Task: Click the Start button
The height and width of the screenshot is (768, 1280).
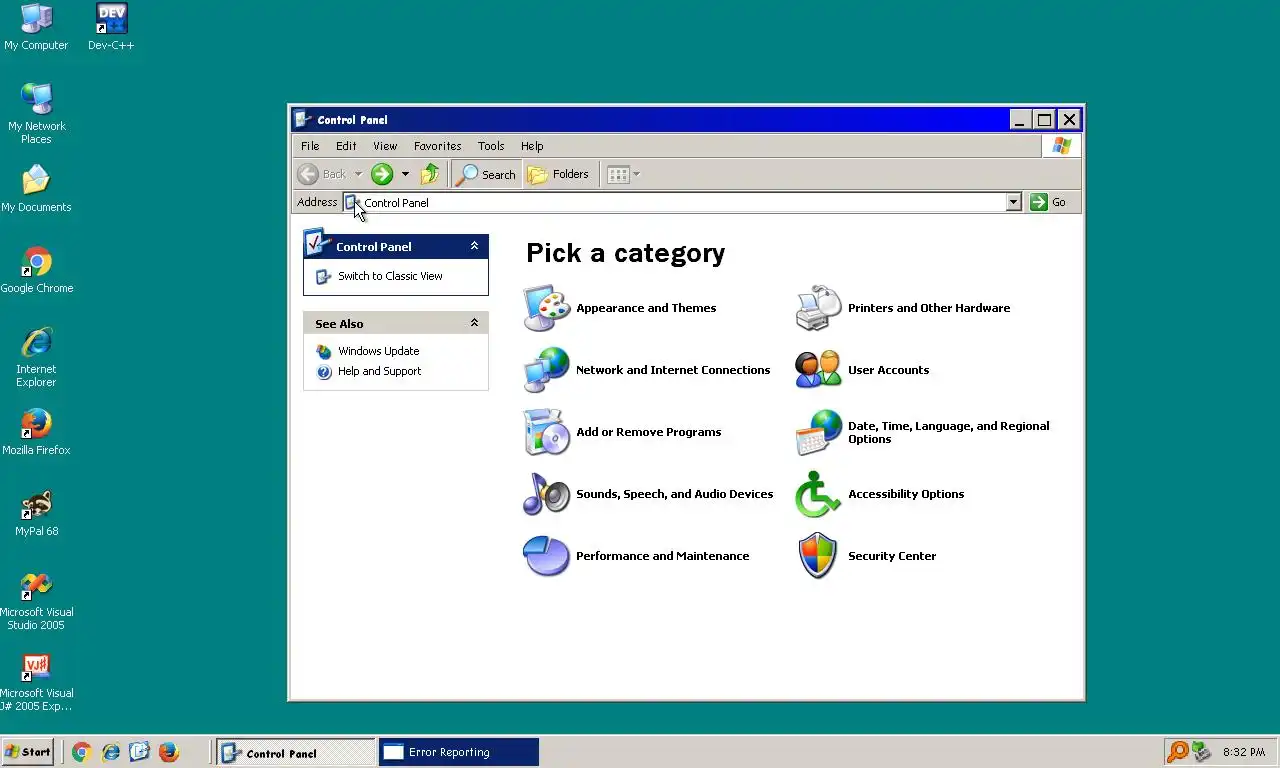Action: pos(28,752)
